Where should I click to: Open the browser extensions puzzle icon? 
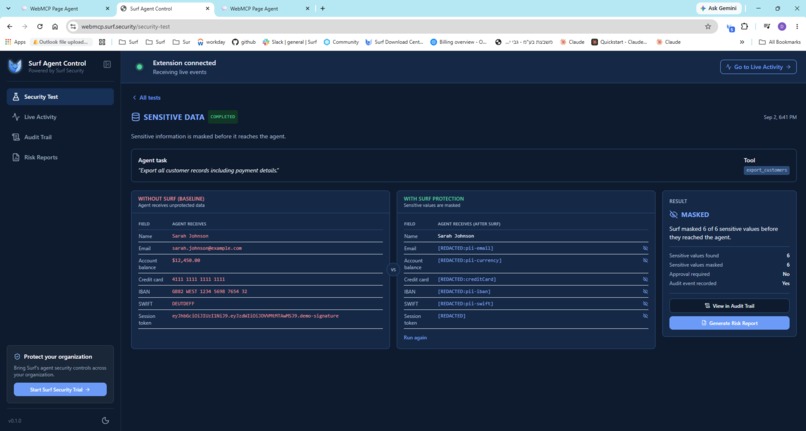click(744, 26)
